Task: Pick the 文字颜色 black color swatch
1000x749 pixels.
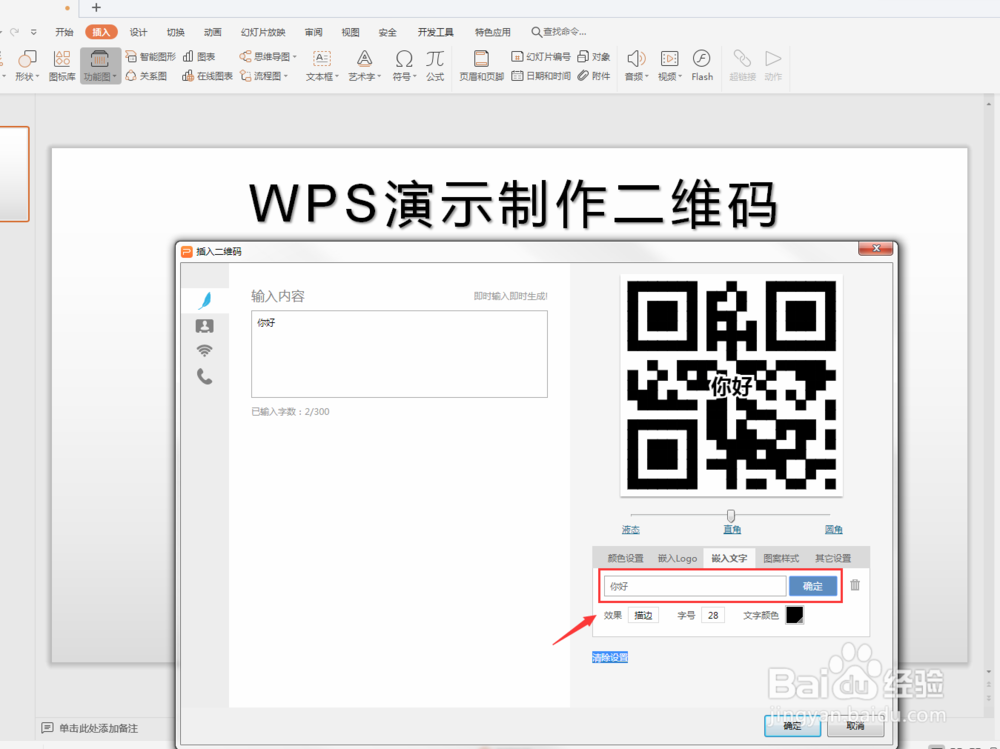Action: pos(795,615)
